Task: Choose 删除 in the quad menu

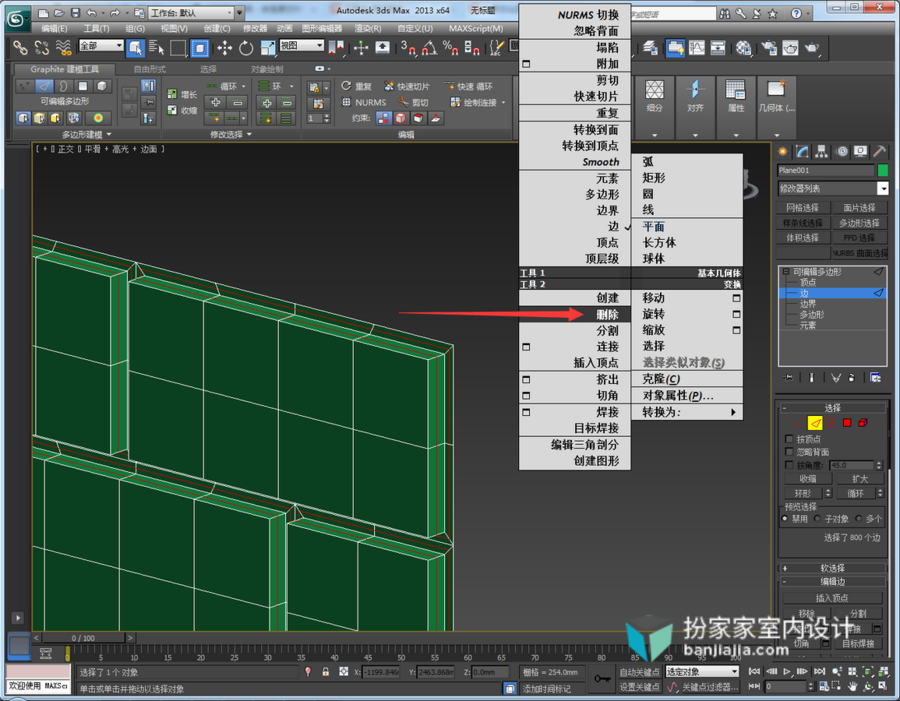Action: pyautogui.click(x=575, y=314)
